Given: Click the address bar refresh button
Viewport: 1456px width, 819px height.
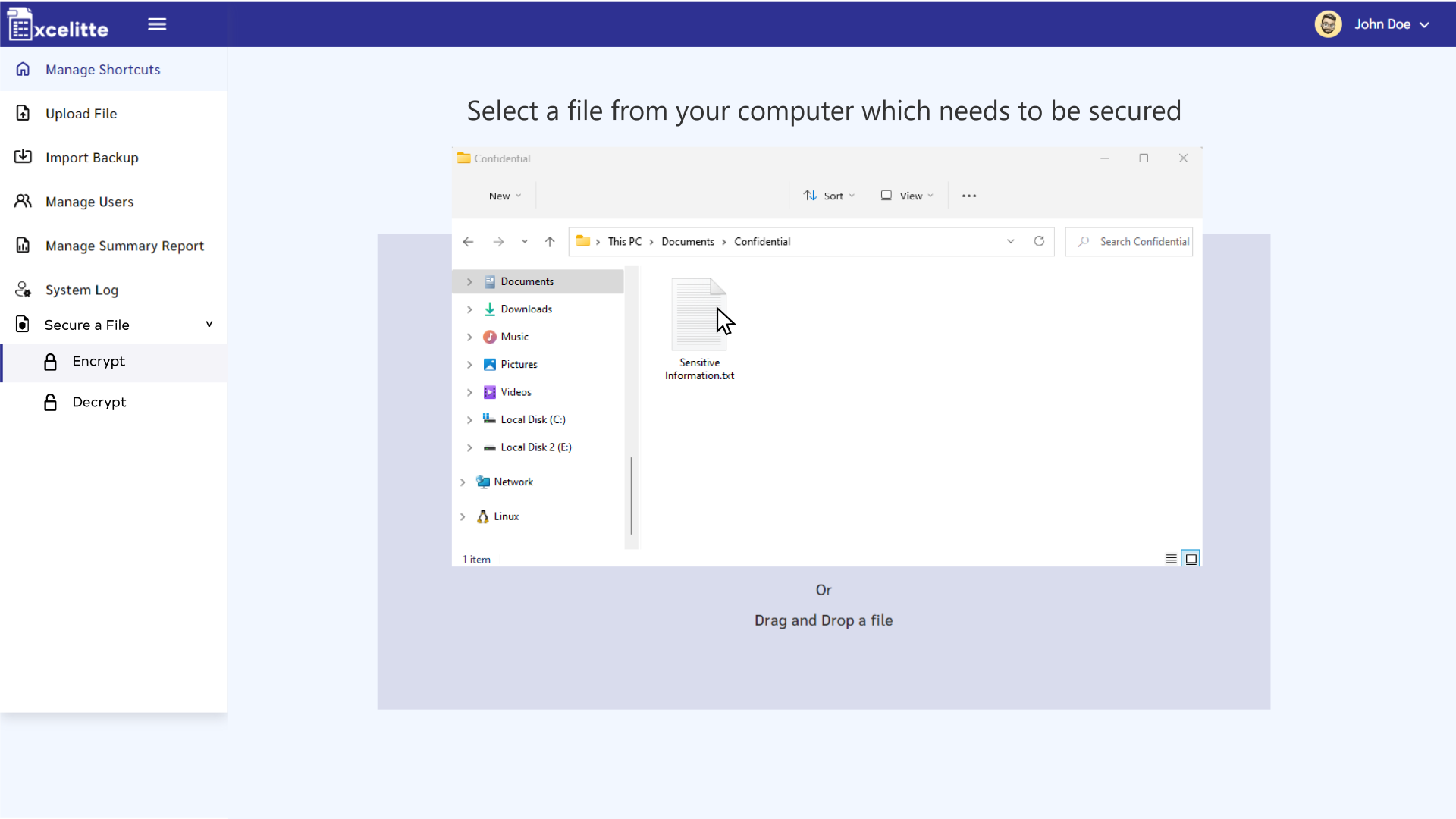Looking at the screenshot, I should pyautogui.click(x=1039, y=241).
